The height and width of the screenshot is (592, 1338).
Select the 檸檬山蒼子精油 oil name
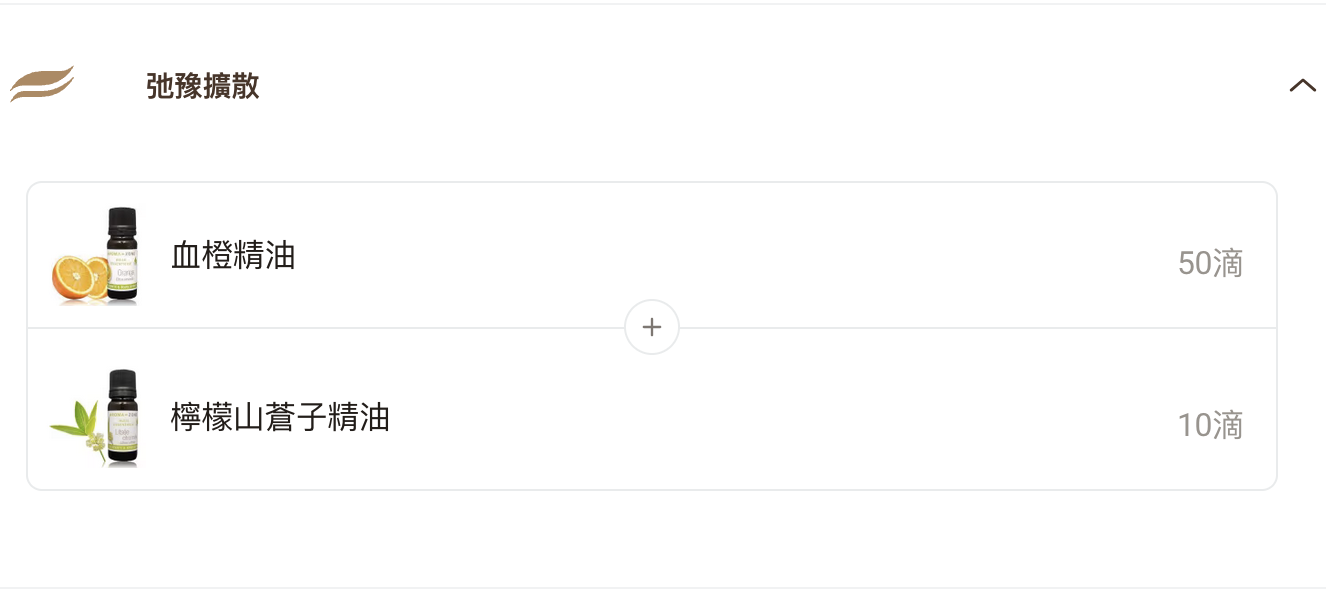coord(280,417)
